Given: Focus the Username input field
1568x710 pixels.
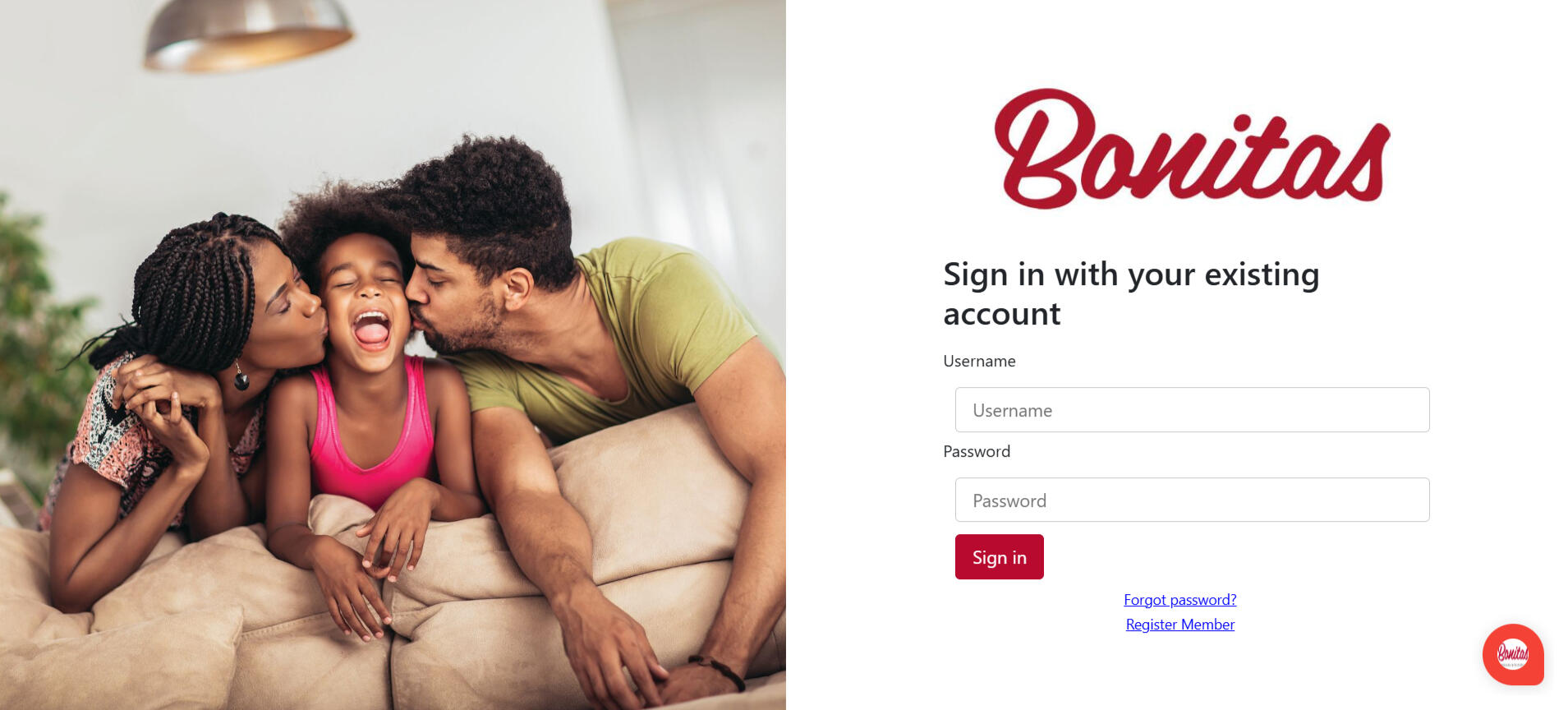Looking at the screenshot, I should click(1192, 410).
